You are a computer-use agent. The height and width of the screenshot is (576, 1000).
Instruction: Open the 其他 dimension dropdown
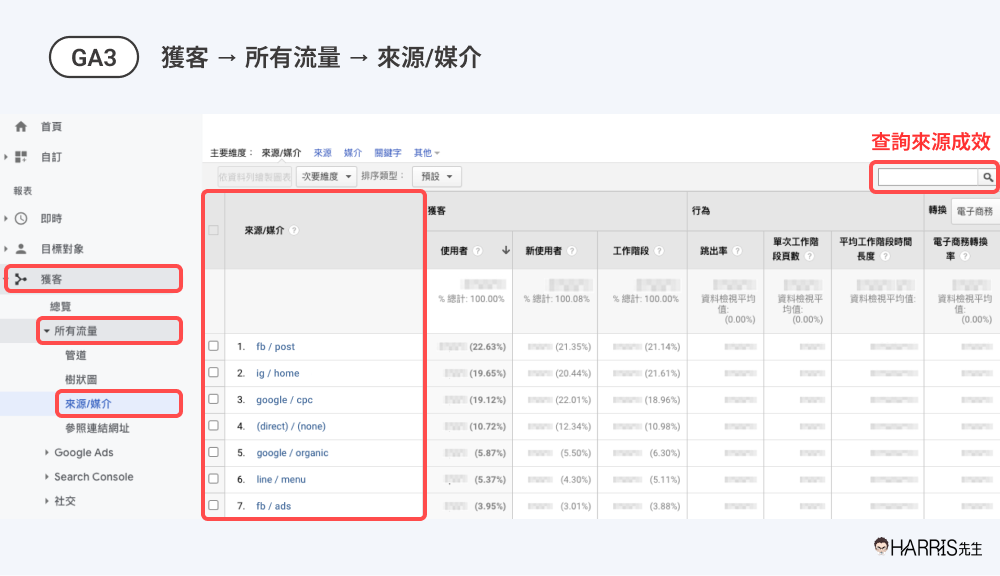tap(427, 153)
